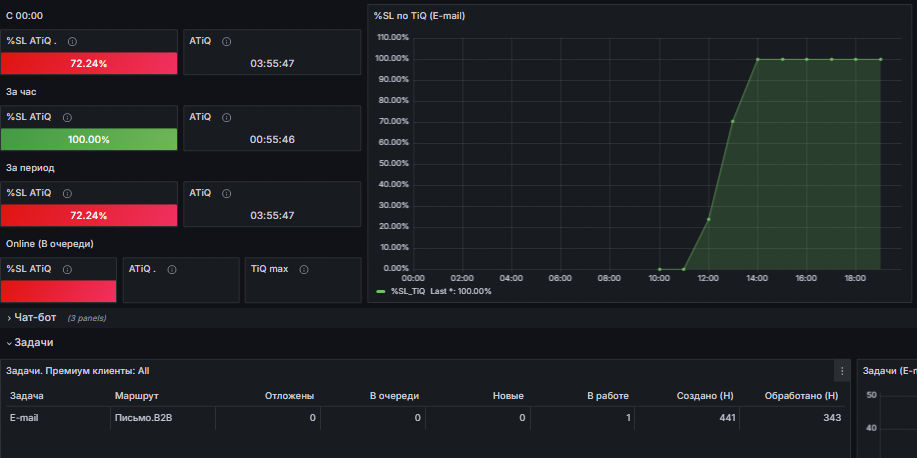
Task: Click info icon next to 'TiQ max'
Action: coord(303,269)
